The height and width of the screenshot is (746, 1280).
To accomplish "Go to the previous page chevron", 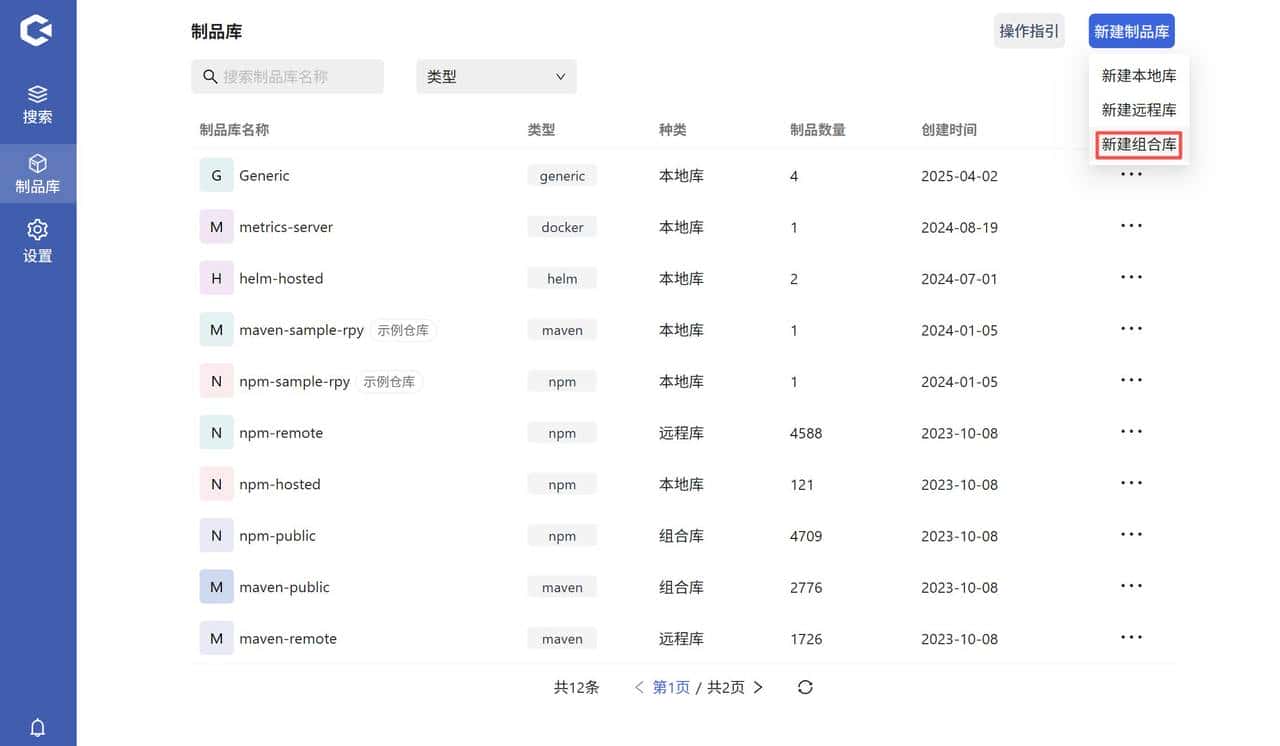I will pos(639,687).
